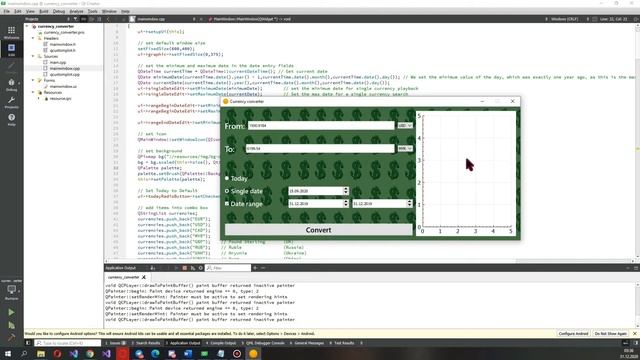Click the Type to locate search field
The width and height of the screenshot is (640, 360).
pyautogui.click(x=68, y=343)
